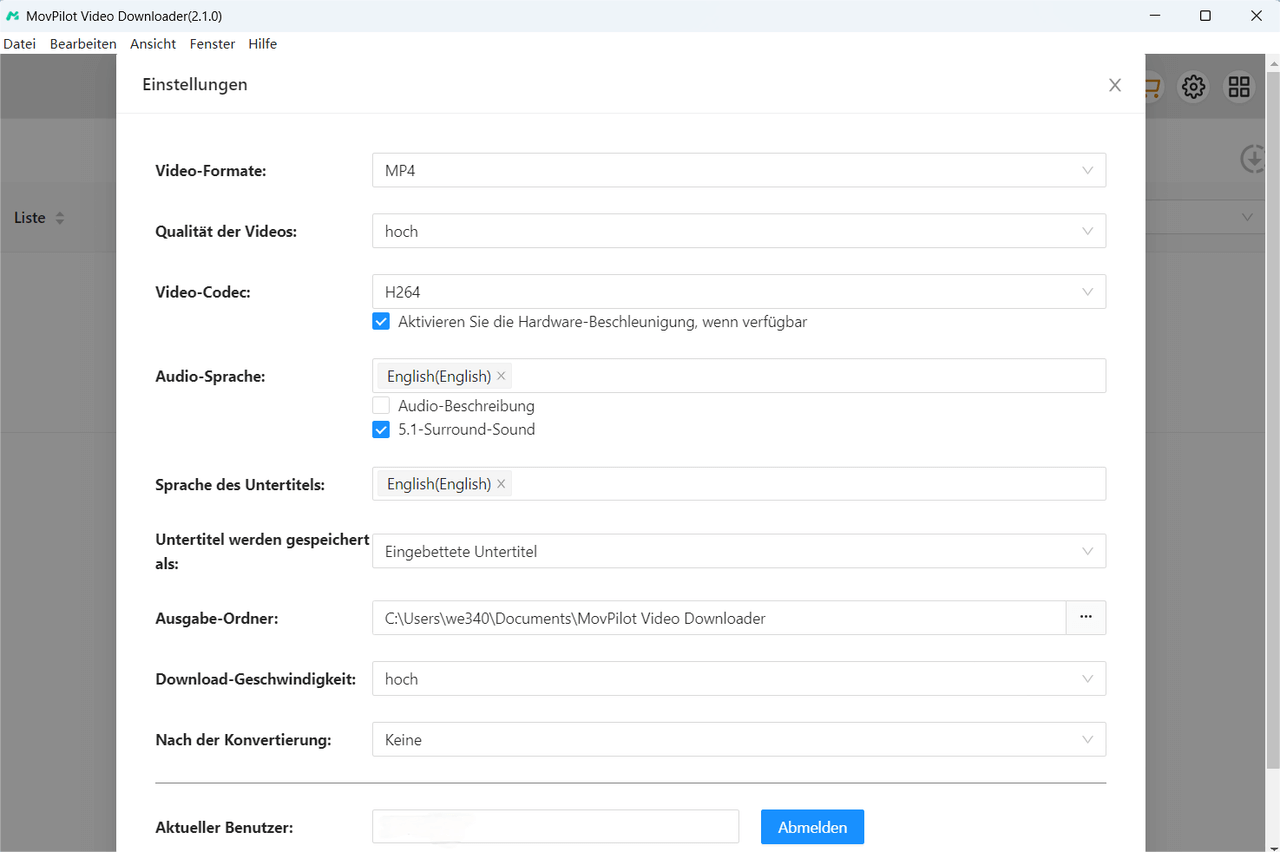Click the vertical scrollbar on the right
The image size is (1280, 852).
pyautogui.click(x=1273, y=420)
